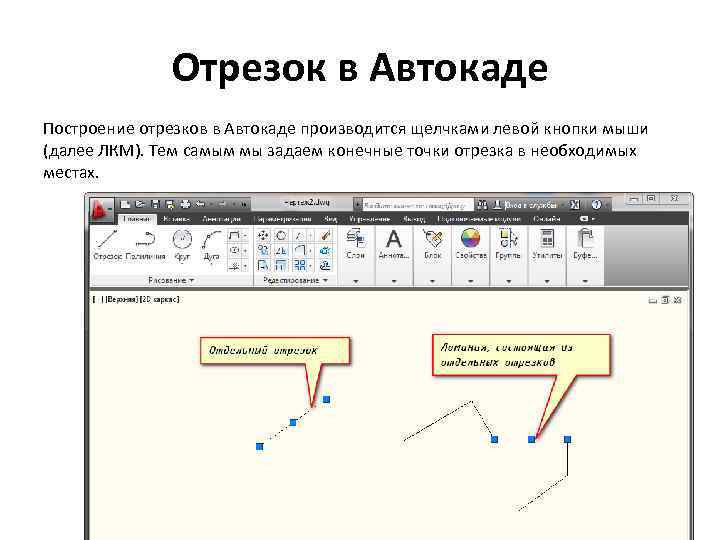Viewport: 720px width, 540px height.
Task: Select the Move tool in Редактирование panel
Action: point(263,236)
